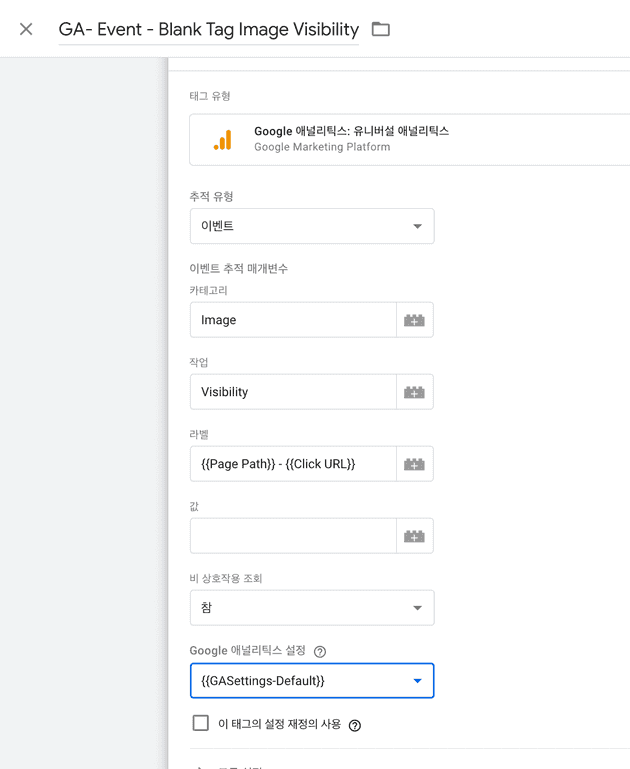Open variable picker for the empty 값 field

pyautogui.click(x=414, y=536)
